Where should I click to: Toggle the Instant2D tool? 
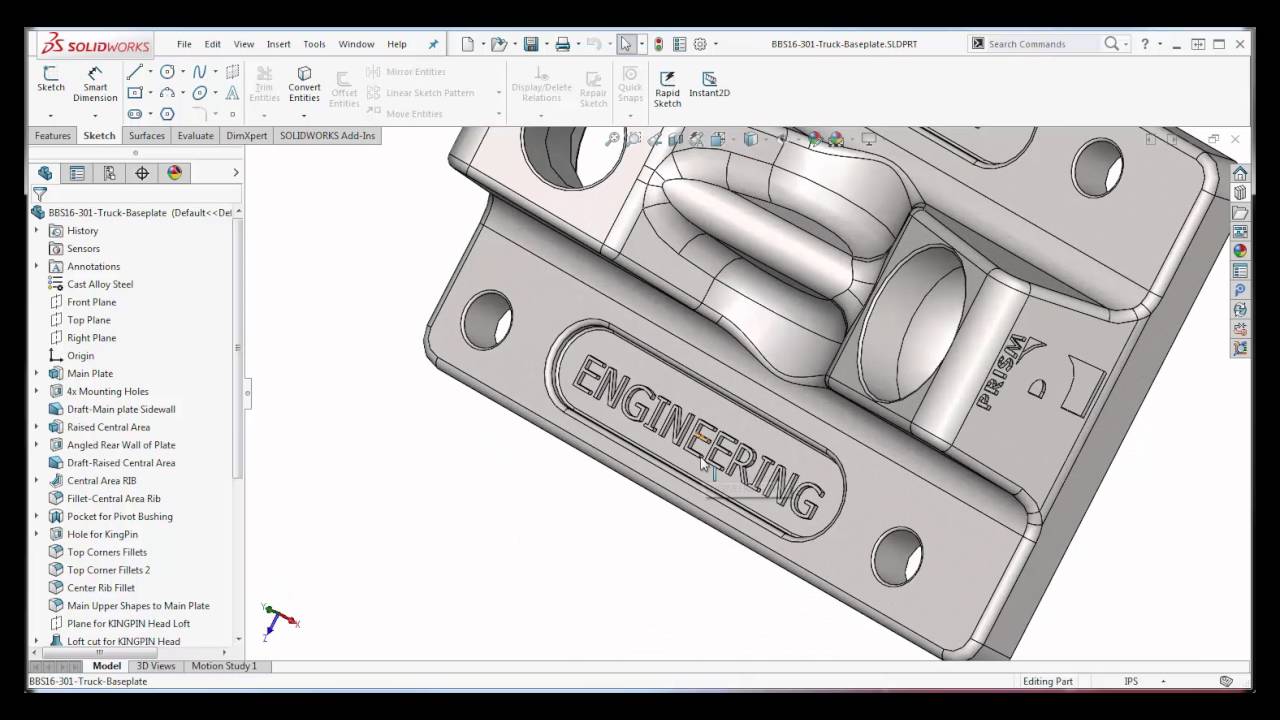(709, 84)
